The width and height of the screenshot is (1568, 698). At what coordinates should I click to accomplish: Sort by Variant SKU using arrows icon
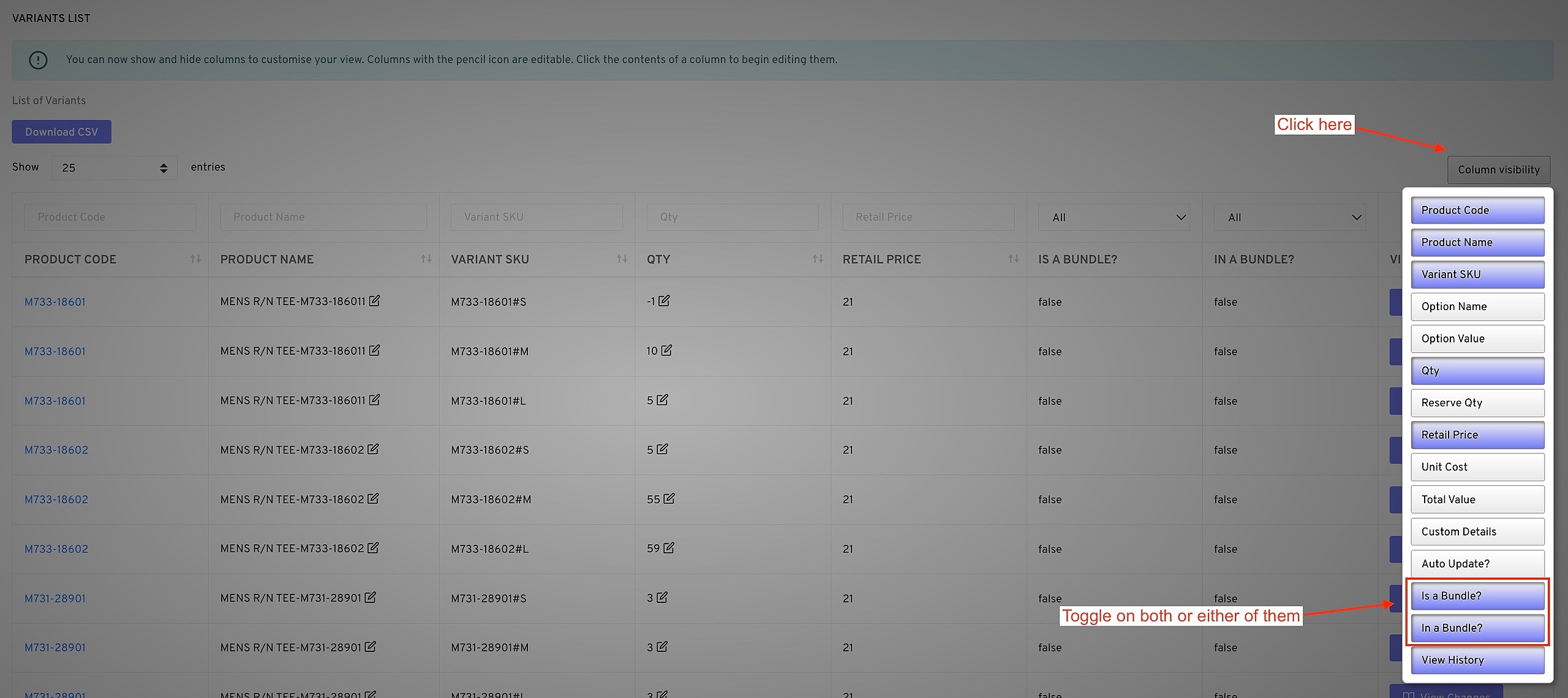pyautogui.click(x=622, y=259)
